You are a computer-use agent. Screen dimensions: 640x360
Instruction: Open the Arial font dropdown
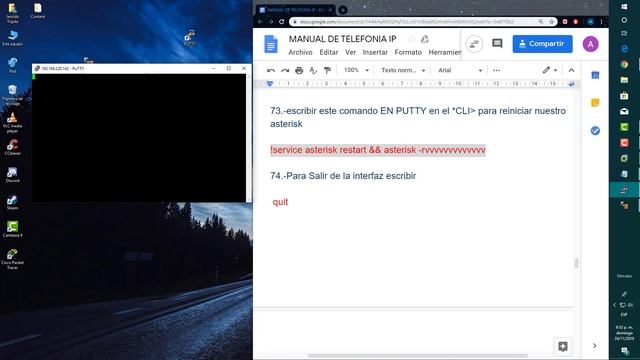[460, 70]
